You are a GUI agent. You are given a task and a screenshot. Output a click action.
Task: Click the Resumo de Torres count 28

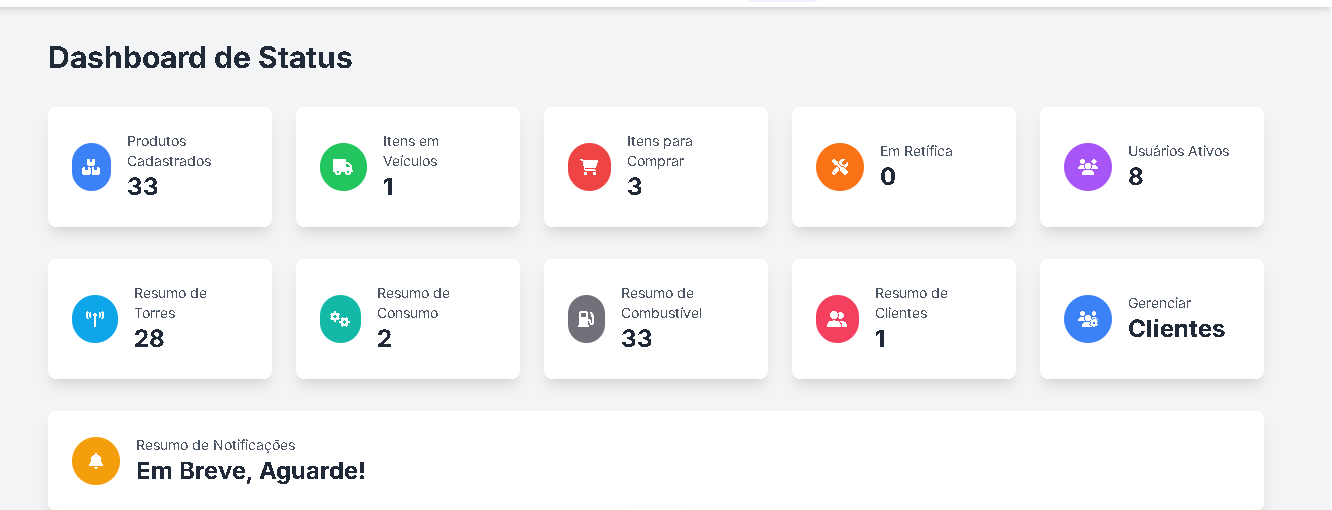tap(149, 339)
